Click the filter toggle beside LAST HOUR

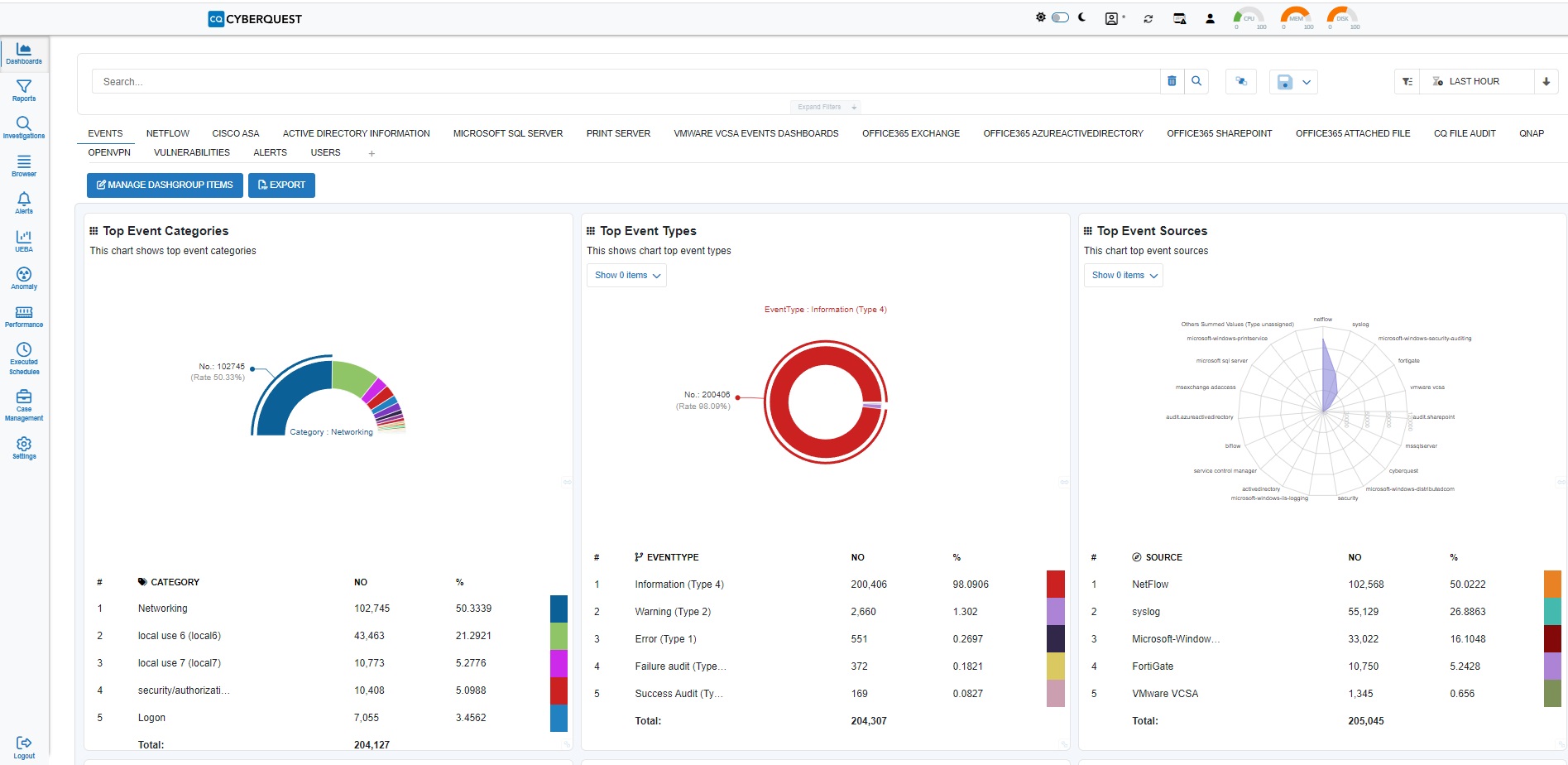coord(1407,81)
